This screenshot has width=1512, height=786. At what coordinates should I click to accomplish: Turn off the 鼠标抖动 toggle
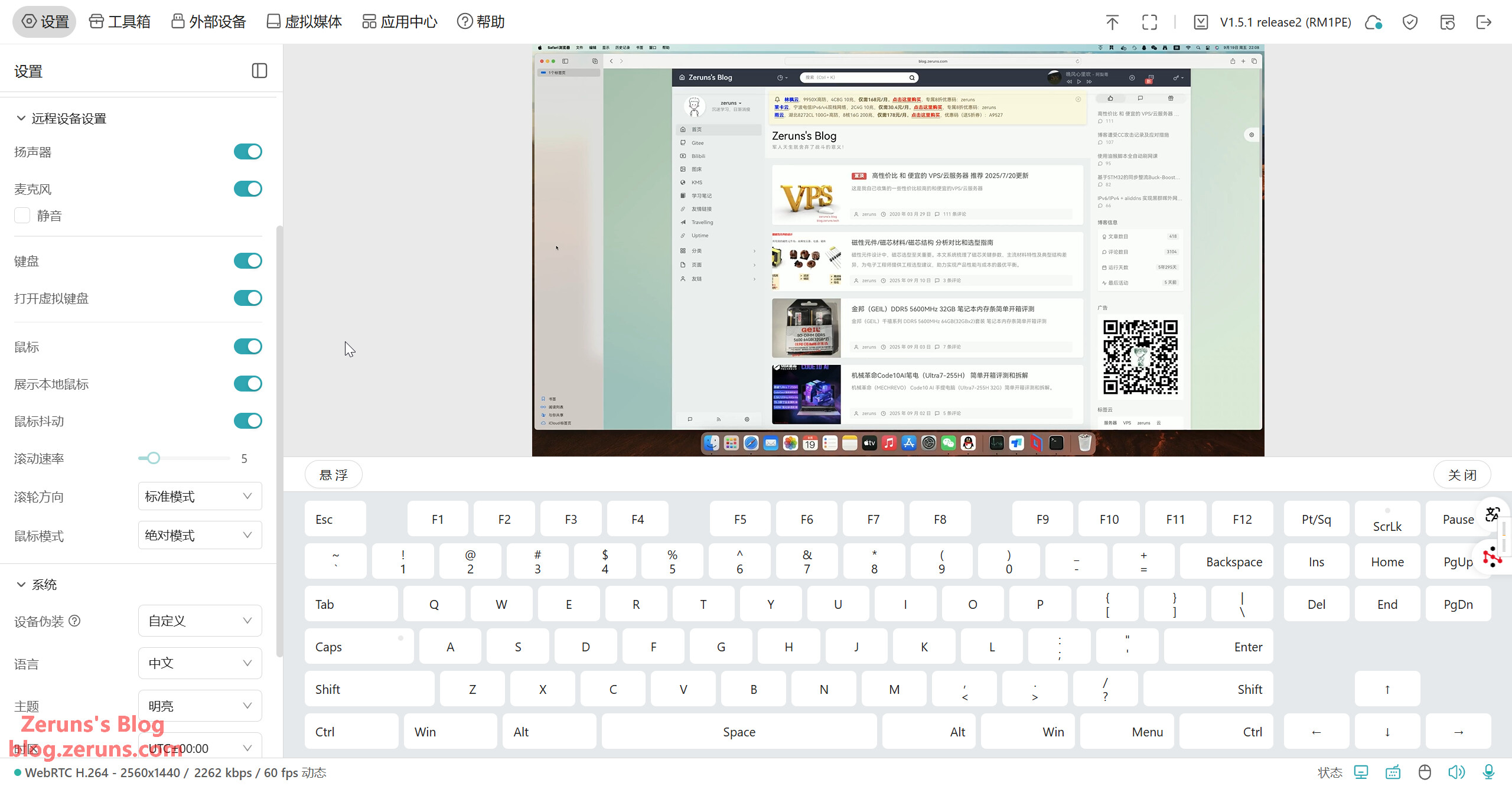(x=247, y=421)
